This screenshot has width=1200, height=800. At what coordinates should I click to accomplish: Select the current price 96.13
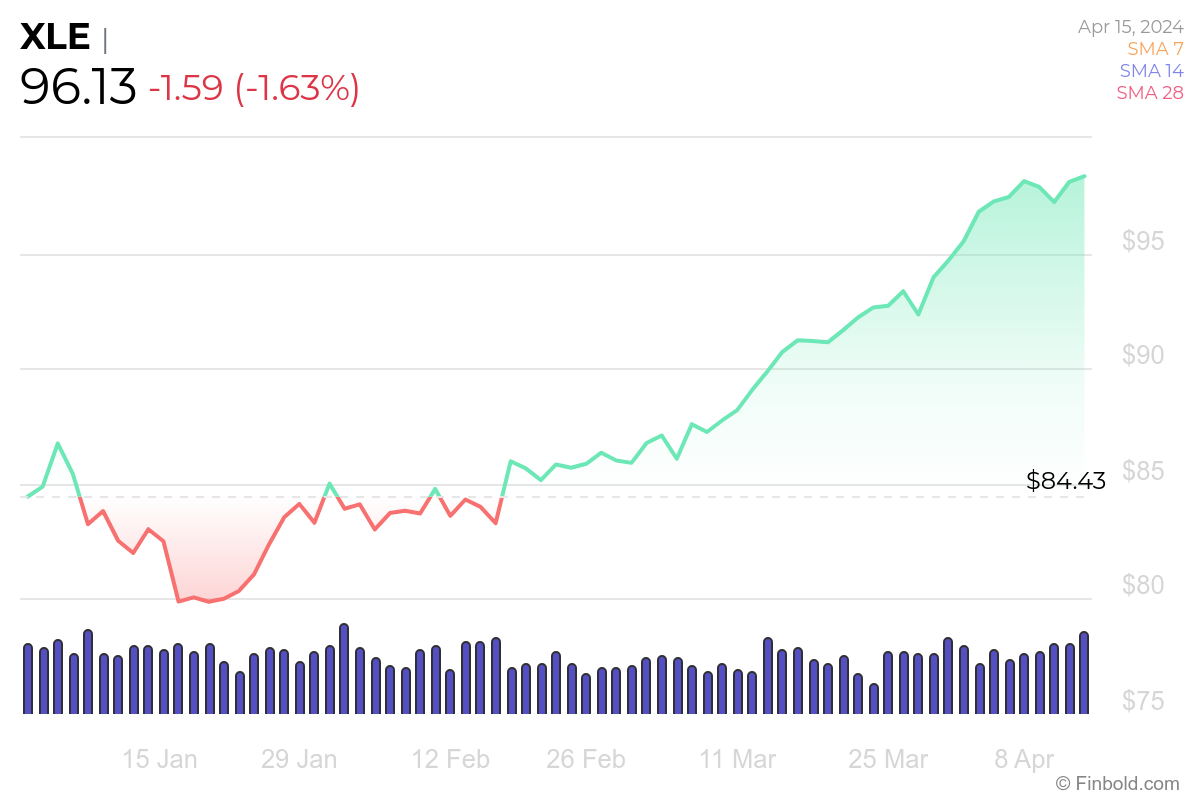[x=78, y=88]
